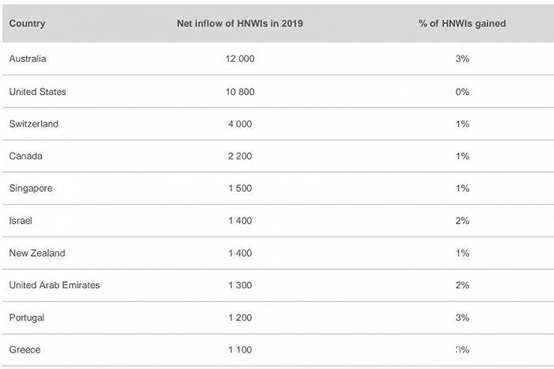Select the Switzerland country cell
The height and width of the screenshot is (369, 554).
point(34,124)
